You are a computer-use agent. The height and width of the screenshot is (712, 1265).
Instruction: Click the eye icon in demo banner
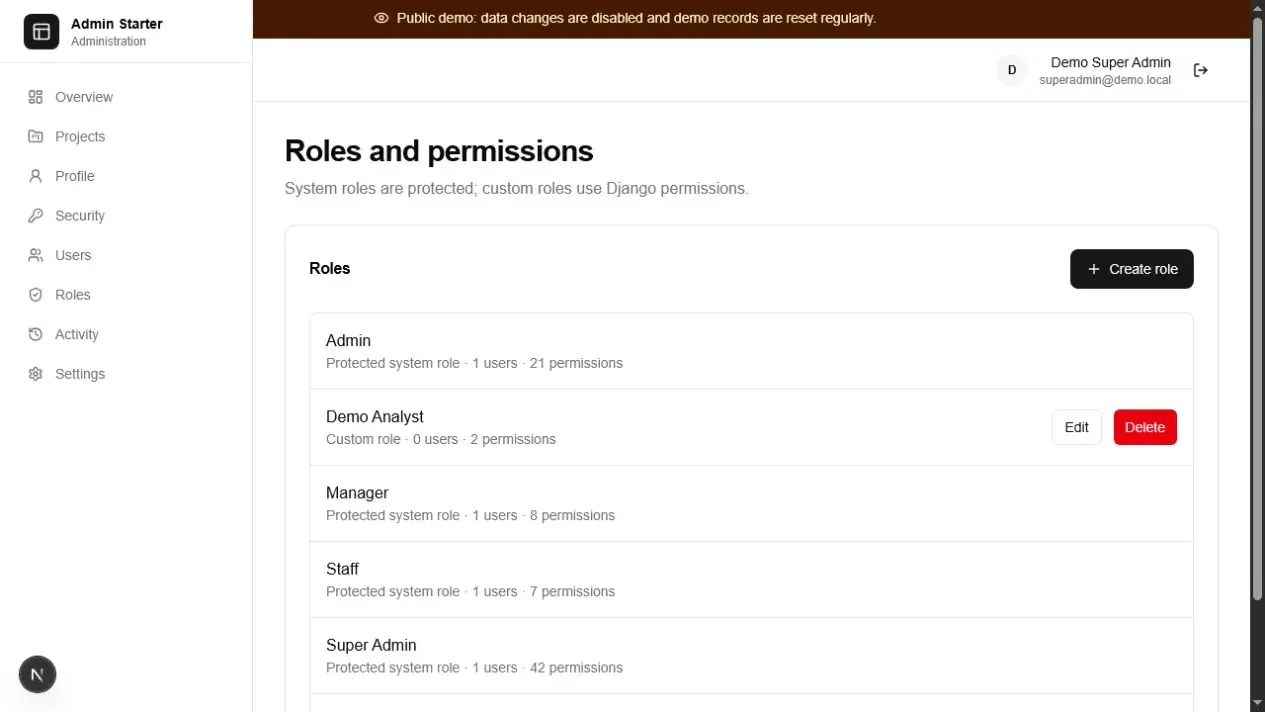pos(381,18)
